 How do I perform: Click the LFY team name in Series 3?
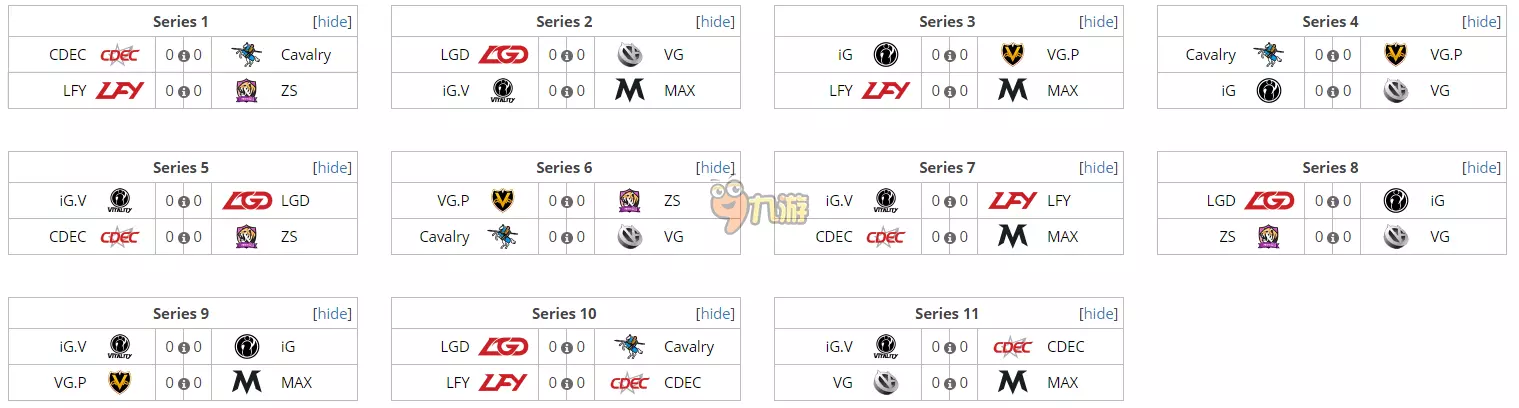point(841,91)
